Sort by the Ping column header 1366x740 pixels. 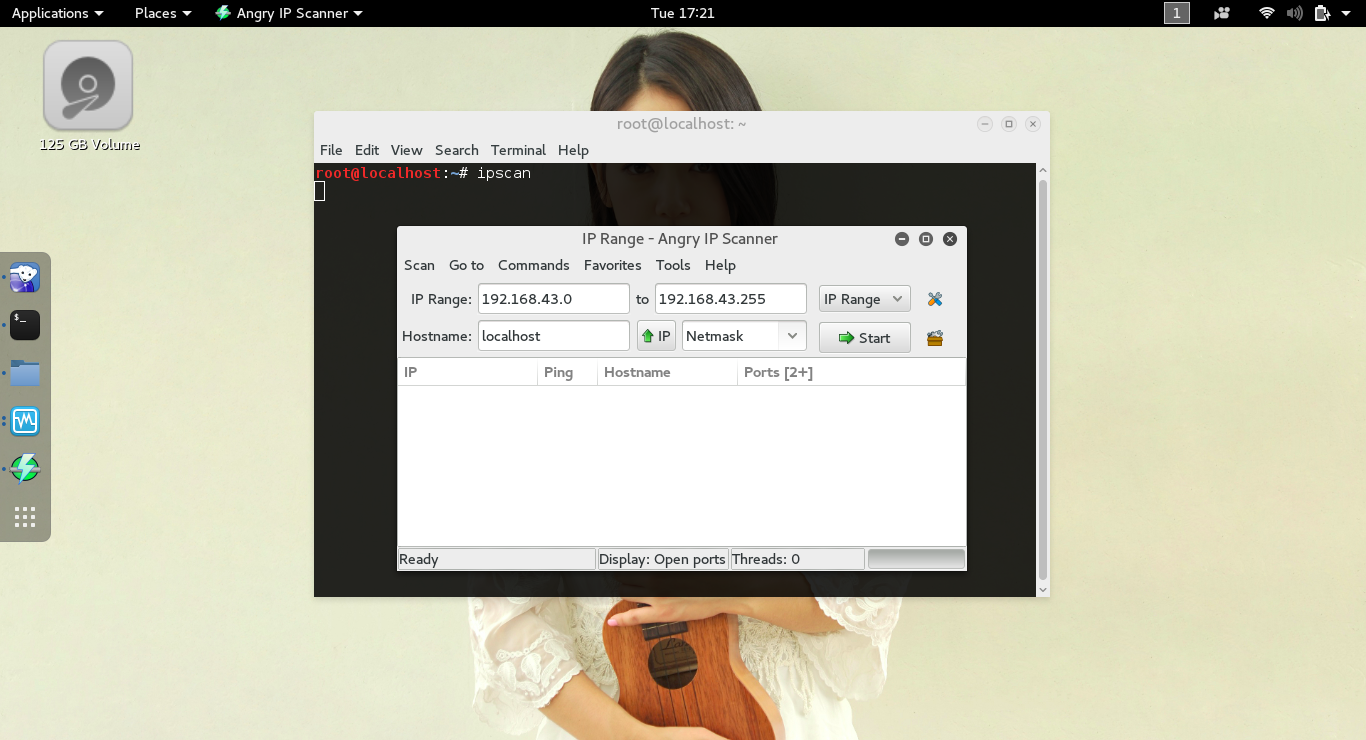coord(567,372)
